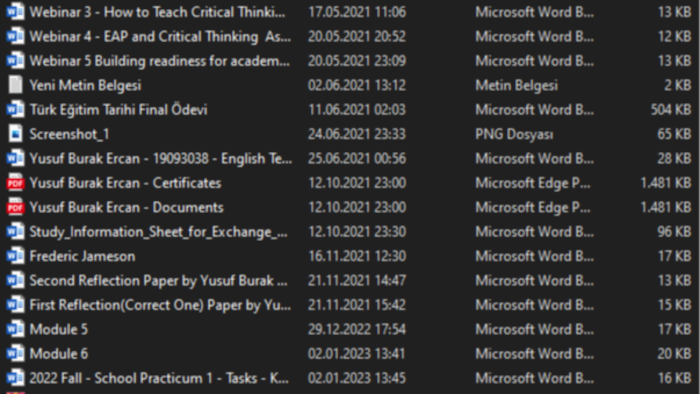Select the Yeni Metin Belgesi file name

point(85,85)
